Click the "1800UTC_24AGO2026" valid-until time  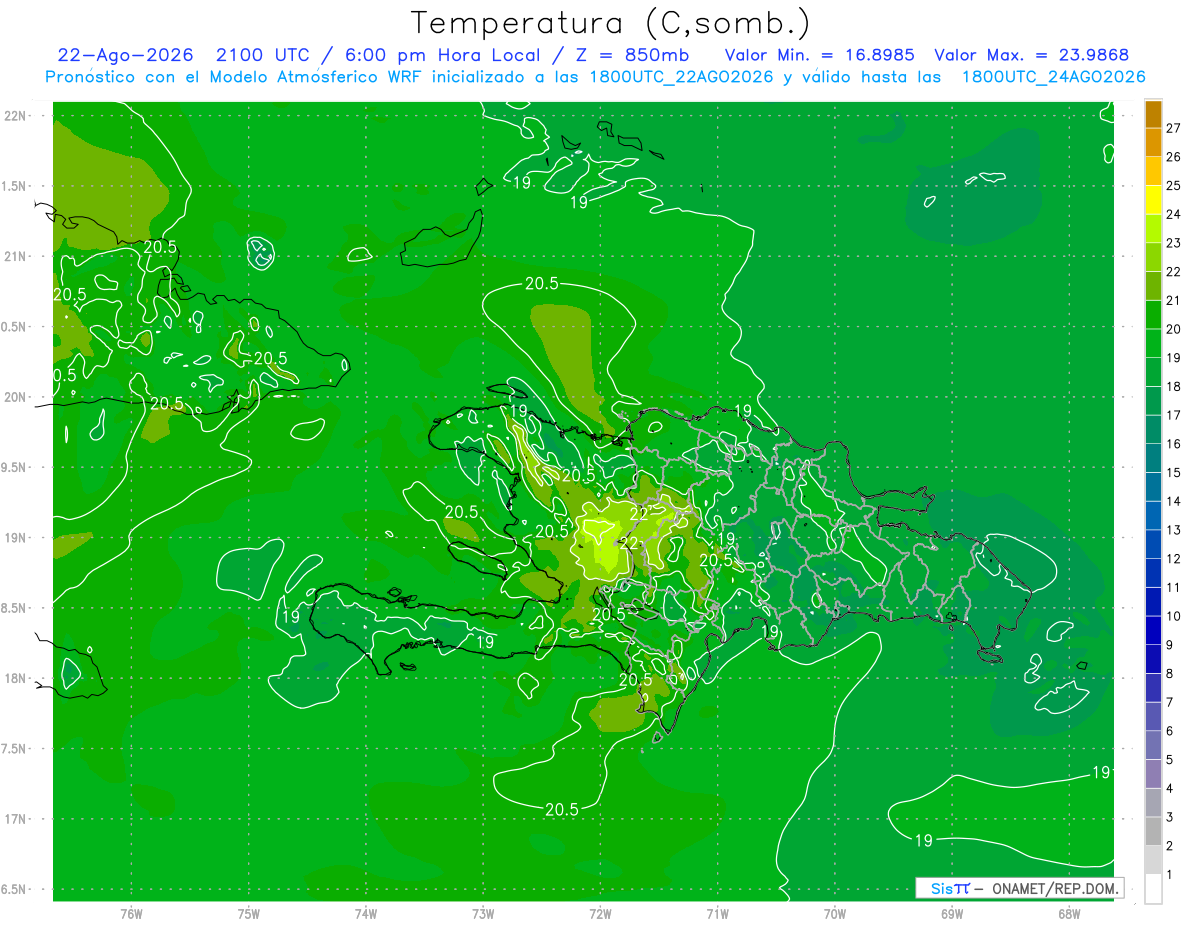point(1053,77)
